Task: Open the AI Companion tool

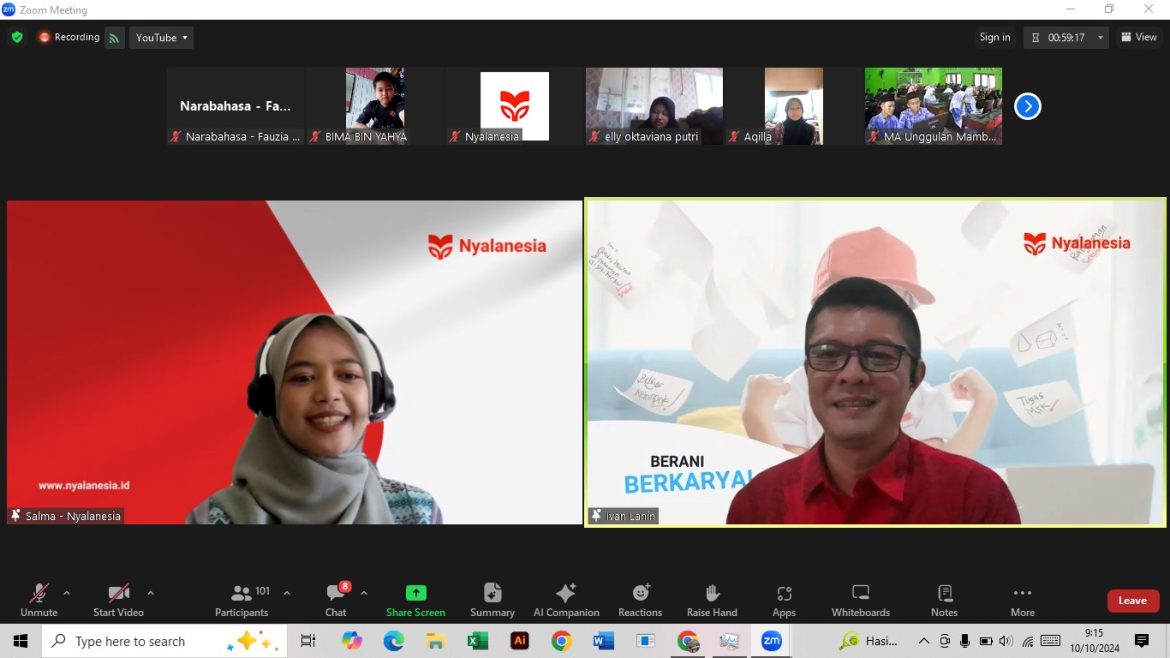Action: (x=566, y=600)
